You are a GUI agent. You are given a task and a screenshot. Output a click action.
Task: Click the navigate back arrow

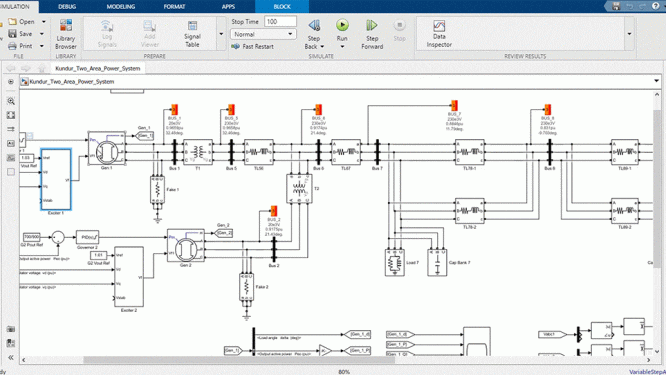11,68
